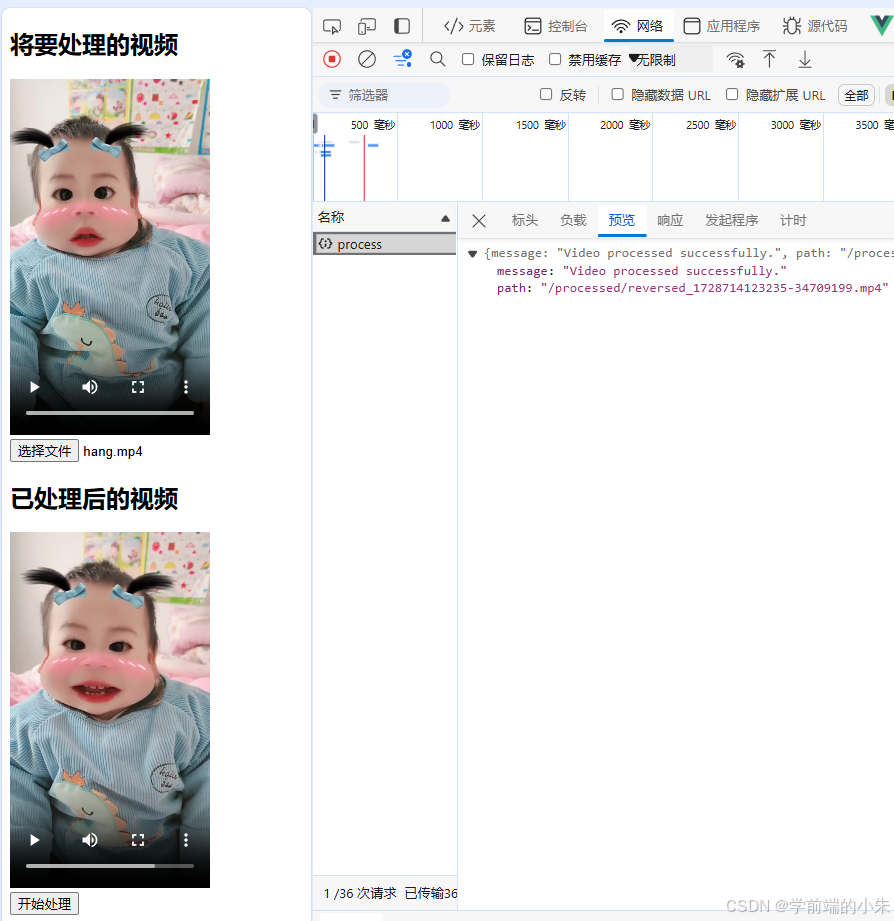Click the 1 /36 次请求 status text

(359, 893)
